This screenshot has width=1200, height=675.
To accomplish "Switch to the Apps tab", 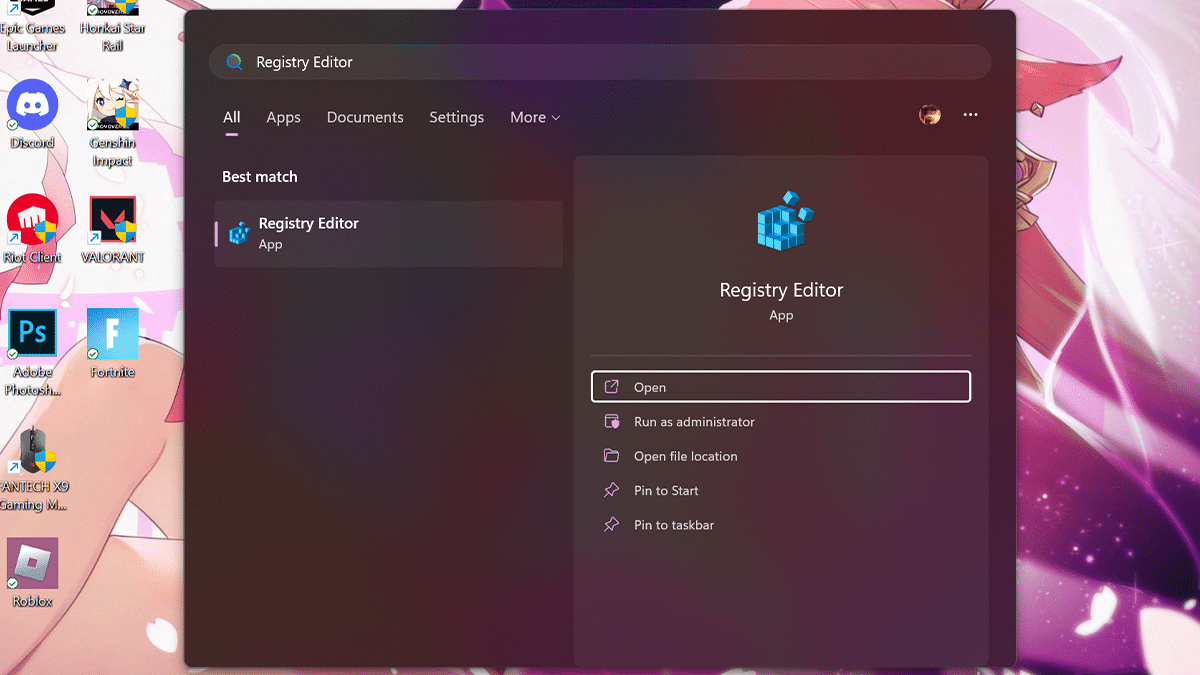I will 283,117.
